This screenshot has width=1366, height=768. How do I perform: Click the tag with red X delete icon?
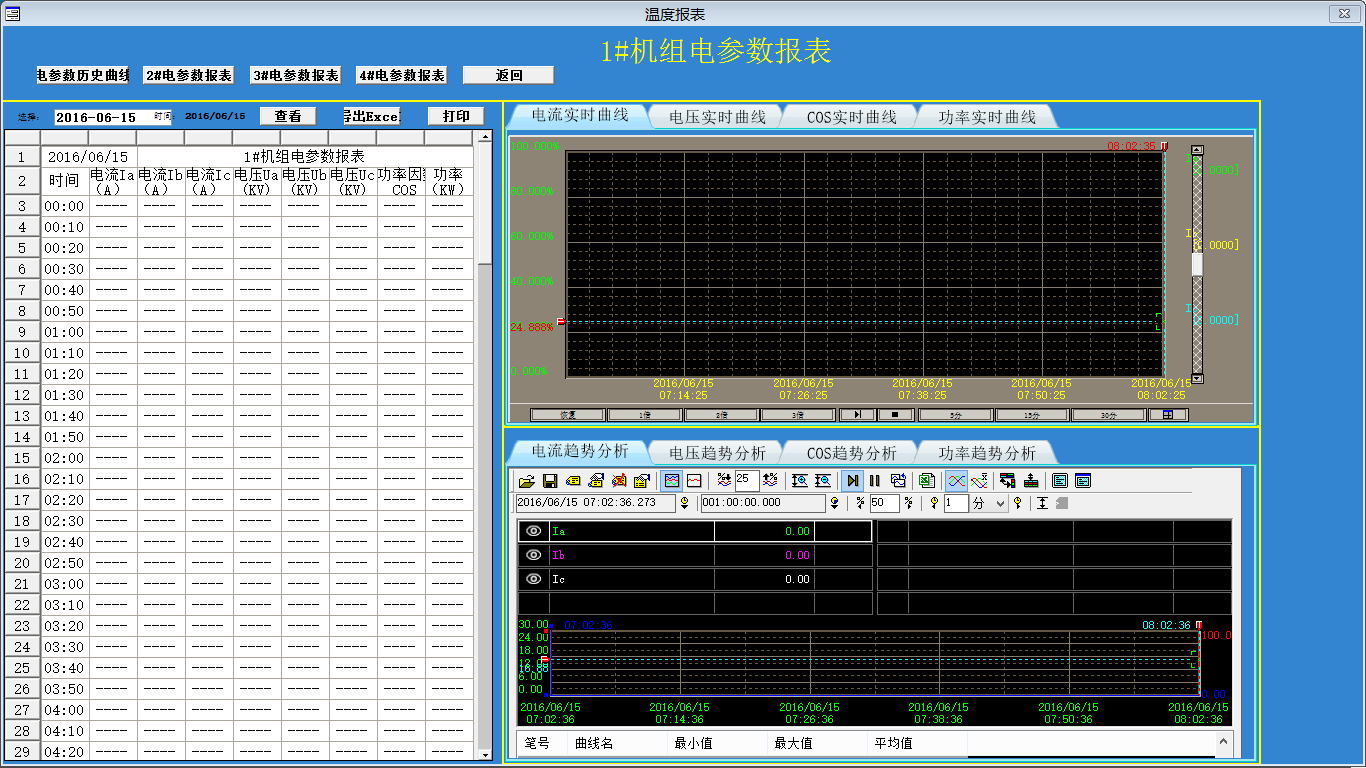(x=619, y=481)
